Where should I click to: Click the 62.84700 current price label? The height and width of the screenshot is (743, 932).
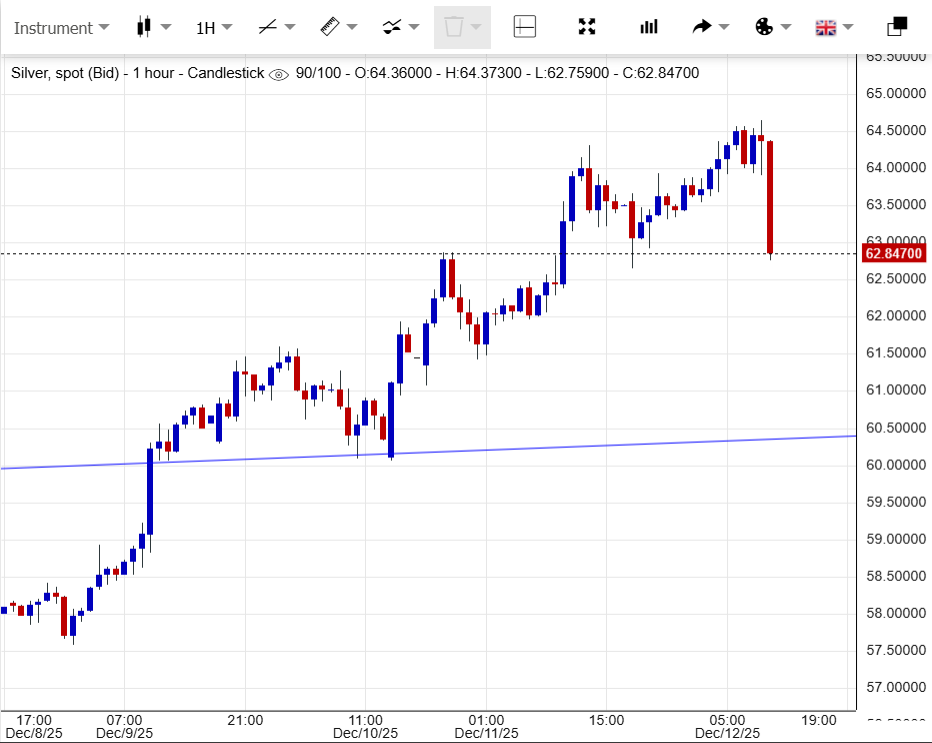pos(893,254)
